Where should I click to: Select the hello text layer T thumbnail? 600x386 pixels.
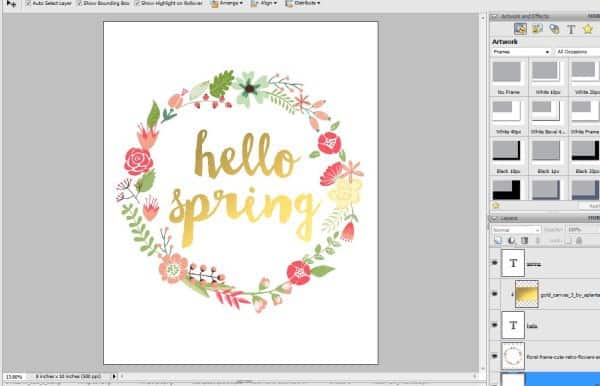point(513,325)
